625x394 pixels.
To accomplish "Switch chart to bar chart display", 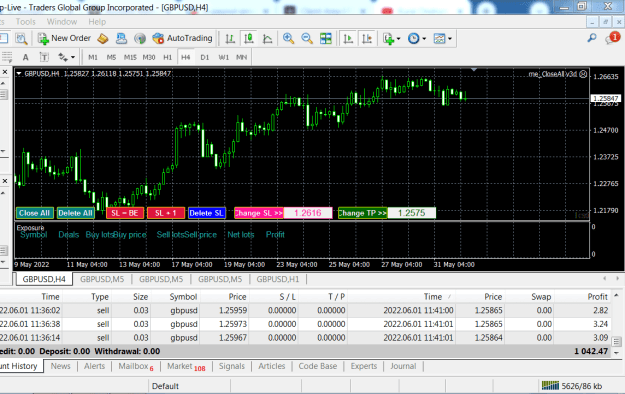I will coord(230,38).
